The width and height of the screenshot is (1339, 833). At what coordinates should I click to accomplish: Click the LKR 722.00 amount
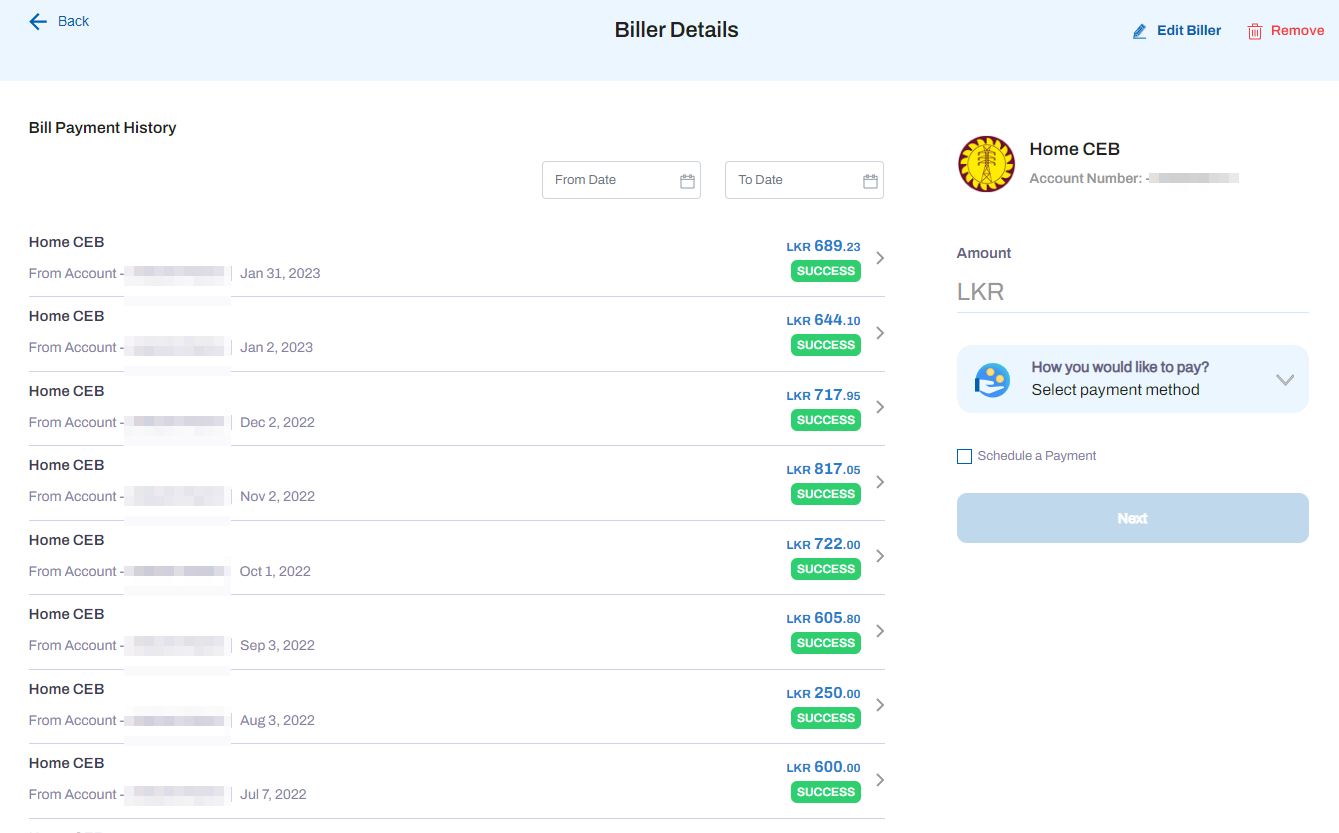823,544
